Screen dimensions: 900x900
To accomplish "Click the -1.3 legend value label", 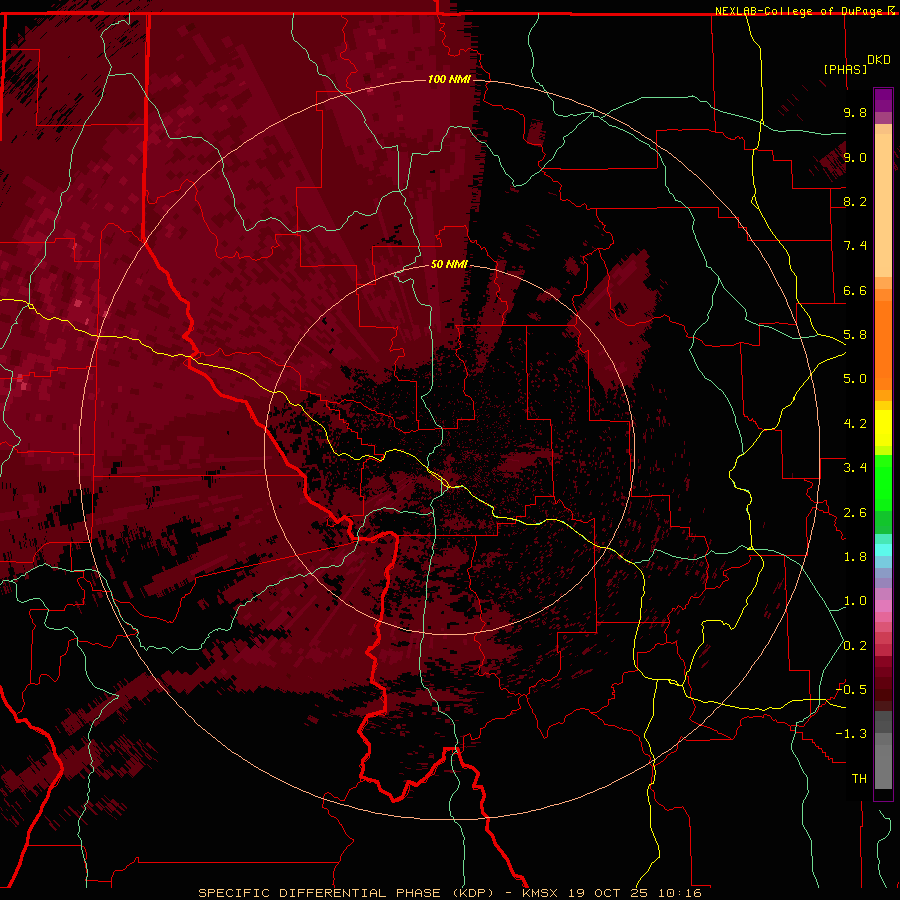I will [x=851, y=734].
